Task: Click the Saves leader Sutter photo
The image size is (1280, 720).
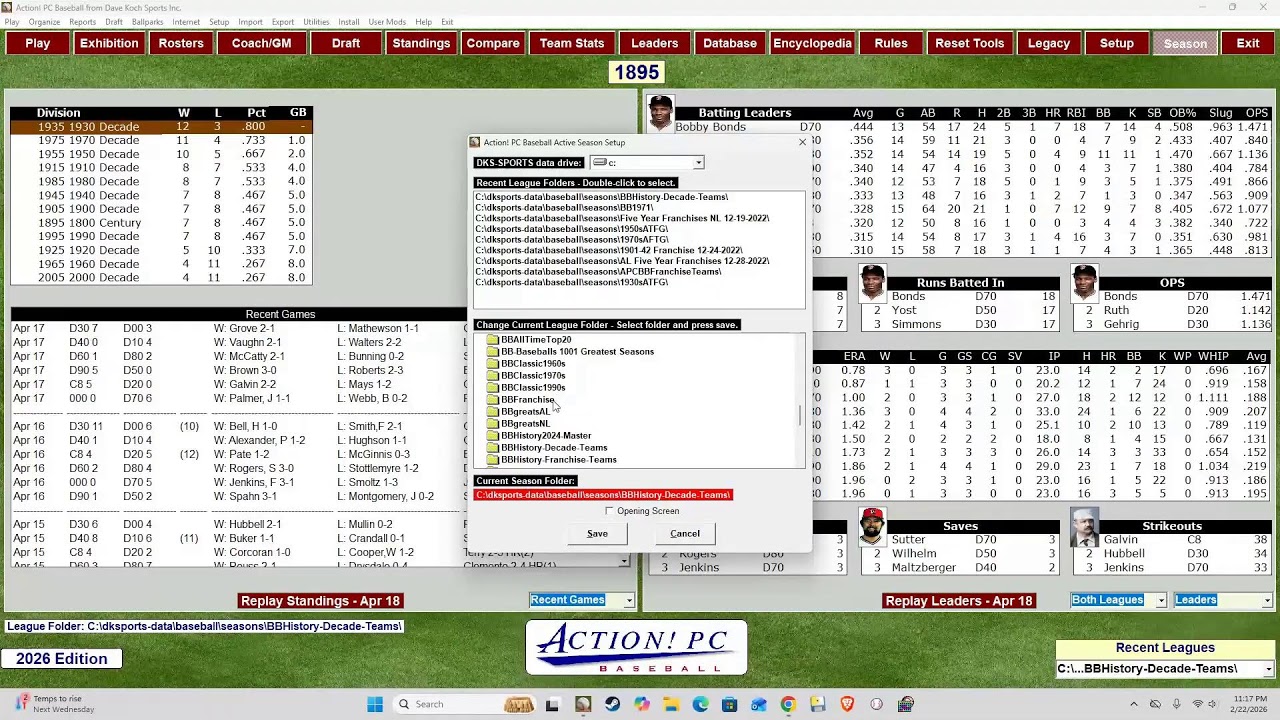Action: 872,527
